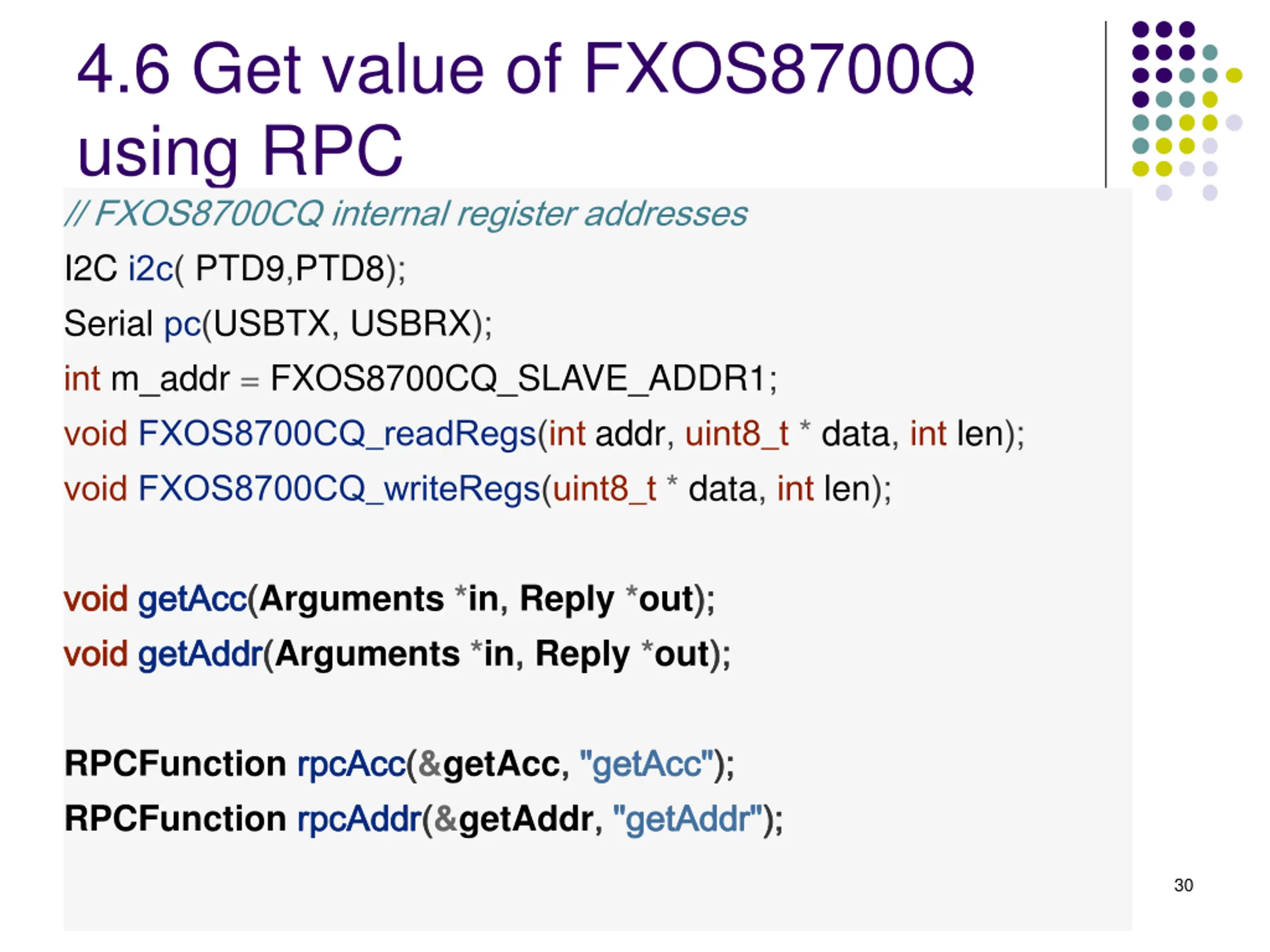The width and height of the screenshot is (1270, 952).
Task: Click the decorative colored dots graphic
Action: pyautogui.click(x=1187, y=111)
